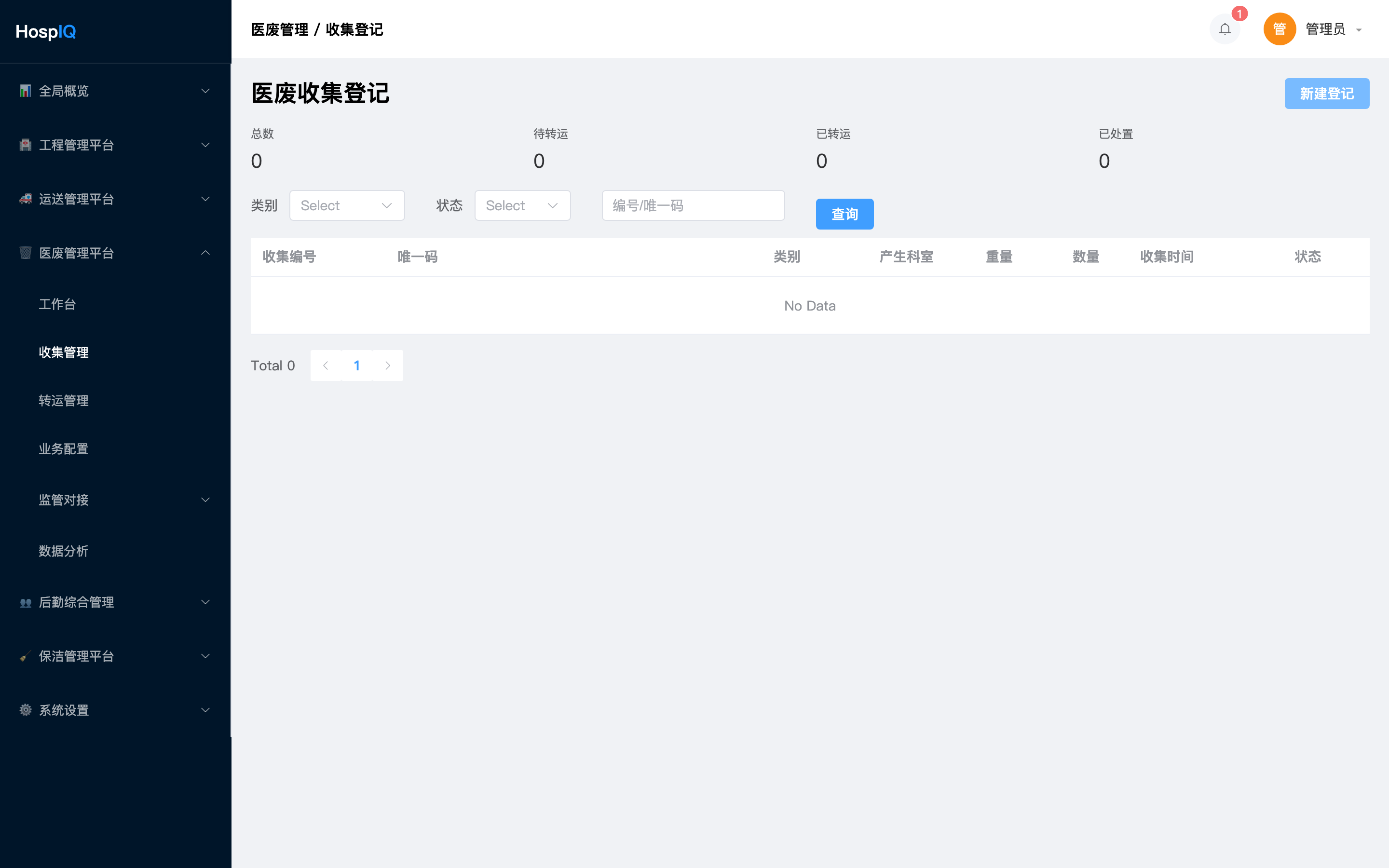This screenshot has height=868, width=1389.
Task: Click the 编号/唯一码 input field
Action: point(693,205)
